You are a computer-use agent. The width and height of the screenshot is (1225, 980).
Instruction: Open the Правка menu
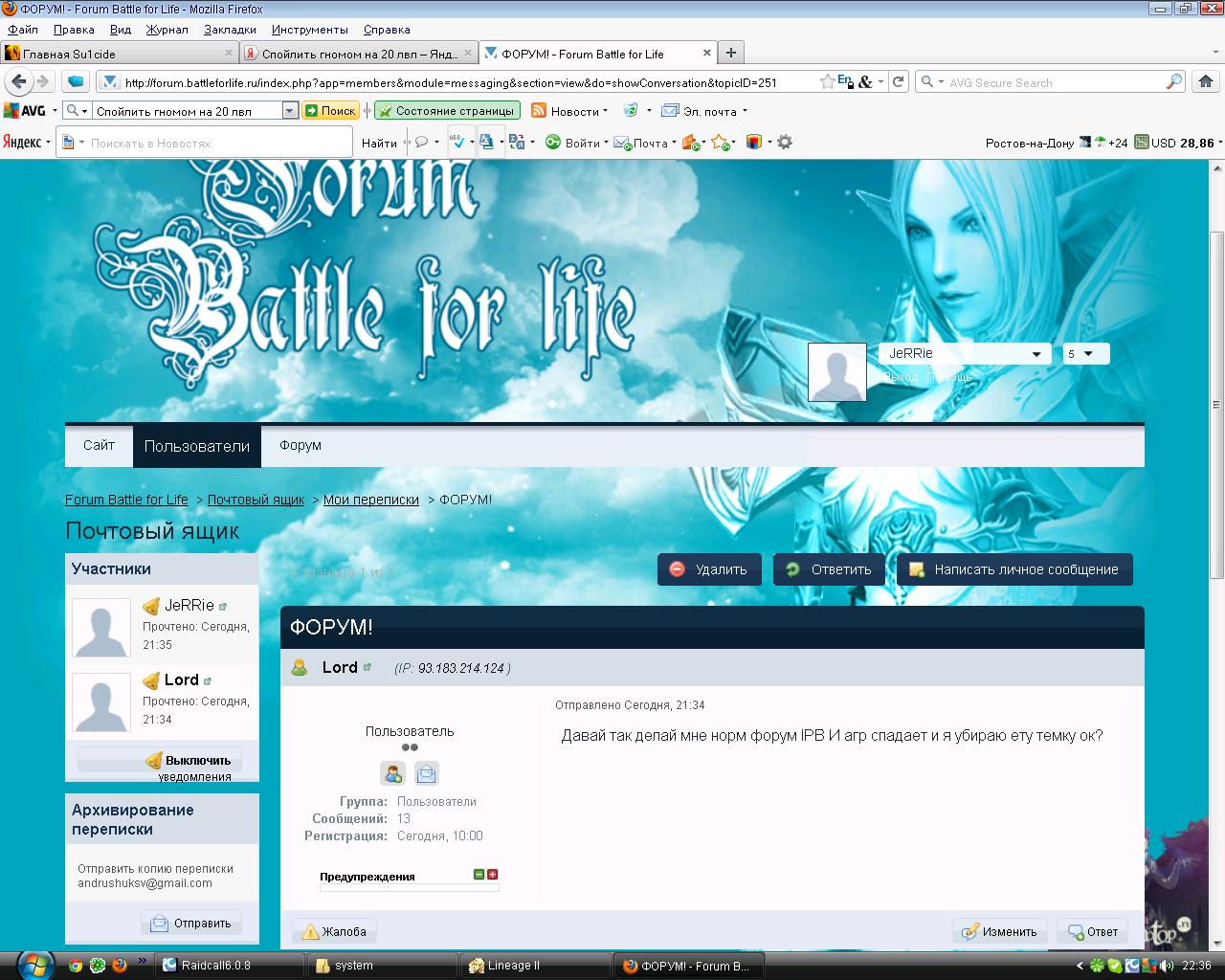tap(74, 30)
